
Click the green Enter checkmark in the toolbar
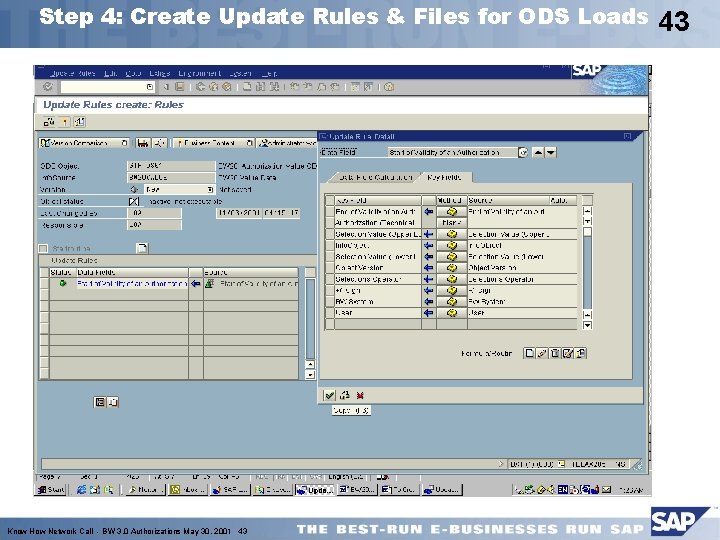(x=48, y=86)
